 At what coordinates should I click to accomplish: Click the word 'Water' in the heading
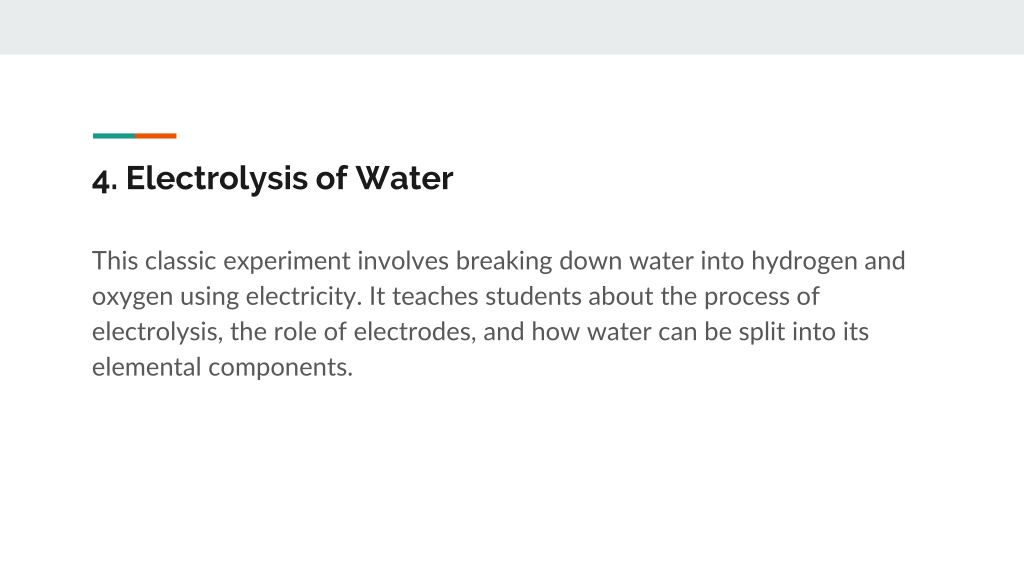[x=404, y=178]
